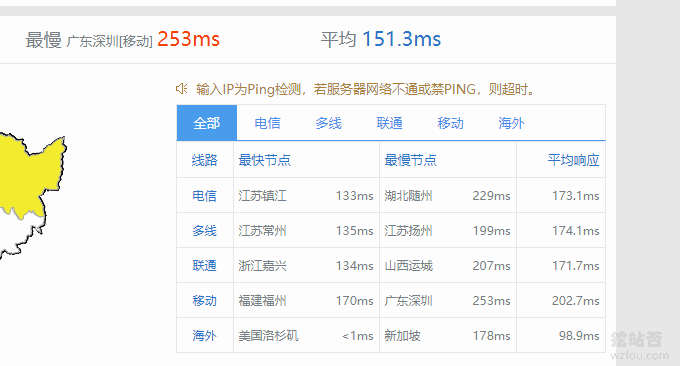Click the 98.9ms average value

pos(579,336)
